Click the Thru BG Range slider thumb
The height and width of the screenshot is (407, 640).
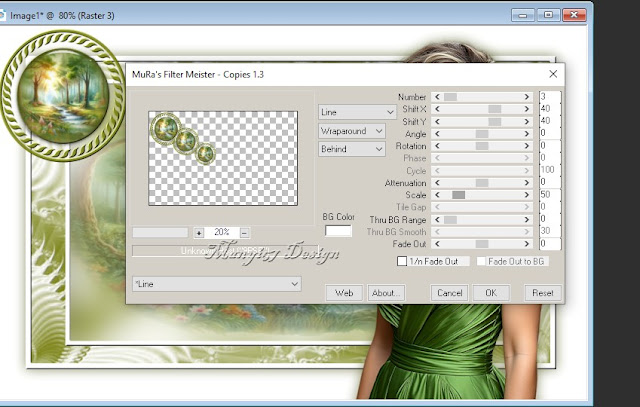click(x=450, y=220)
